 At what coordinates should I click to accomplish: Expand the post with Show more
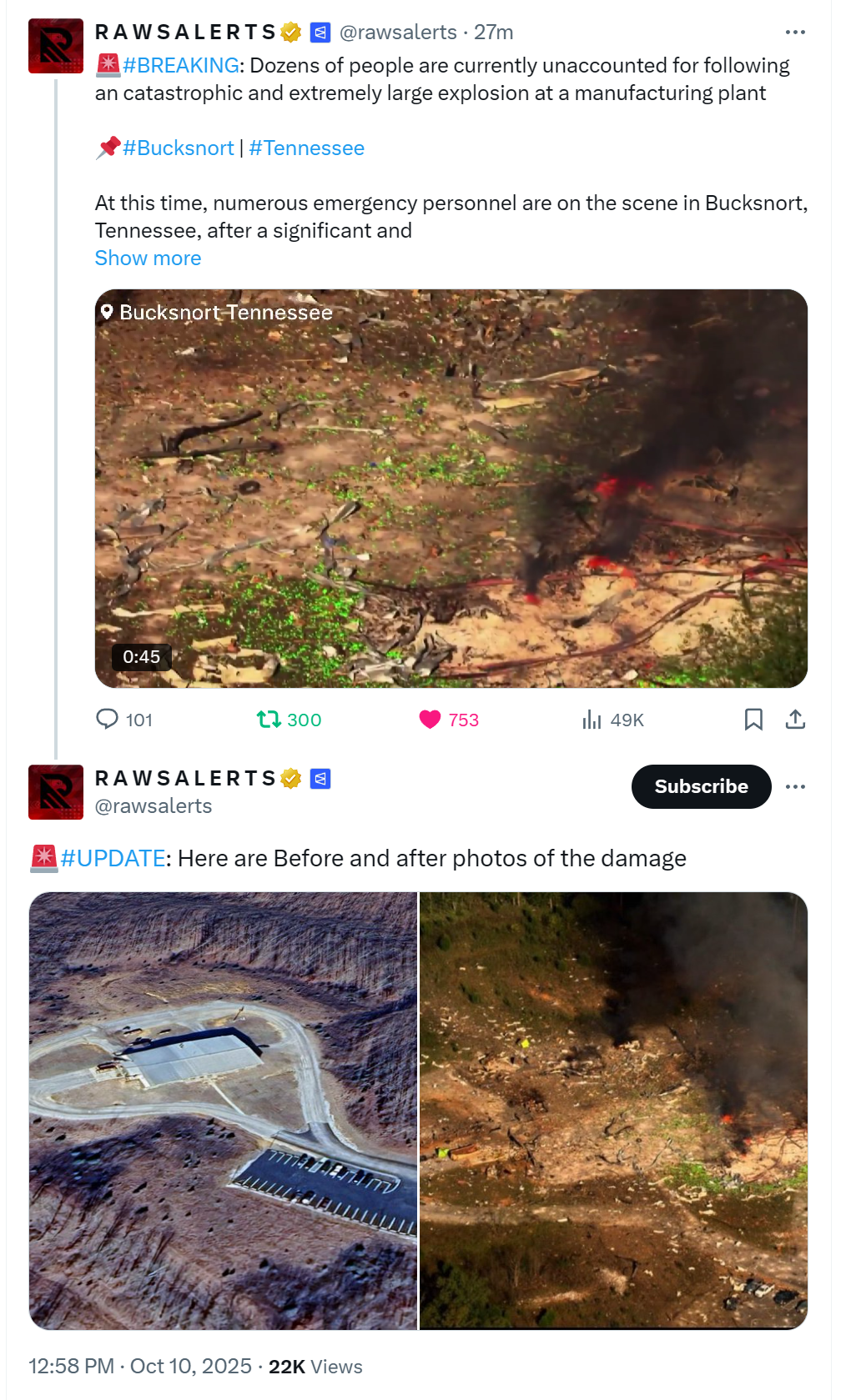pyautogui.click(x=148, y=258)
